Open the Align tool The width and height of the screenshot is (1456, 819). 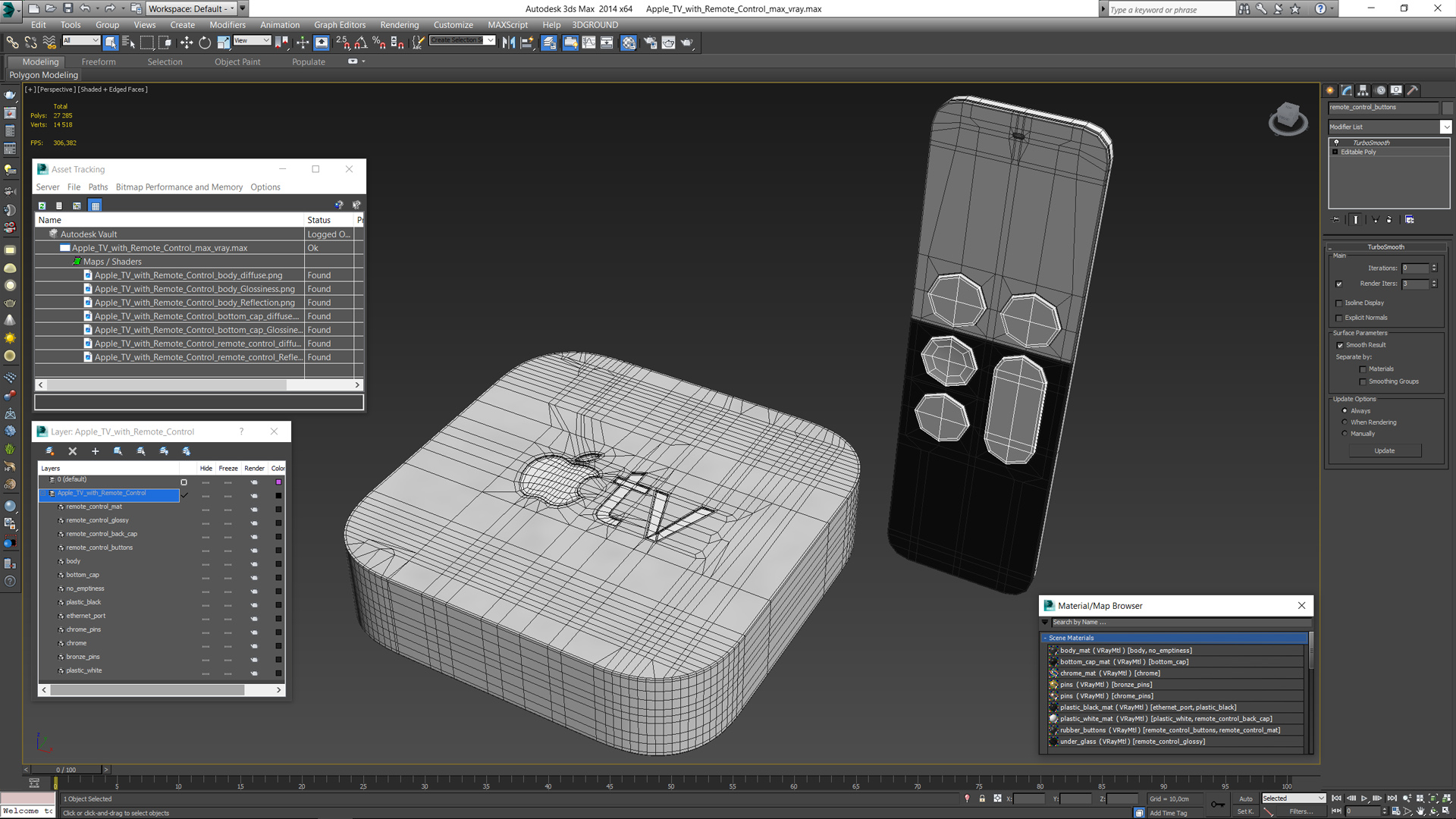(526, 42)
